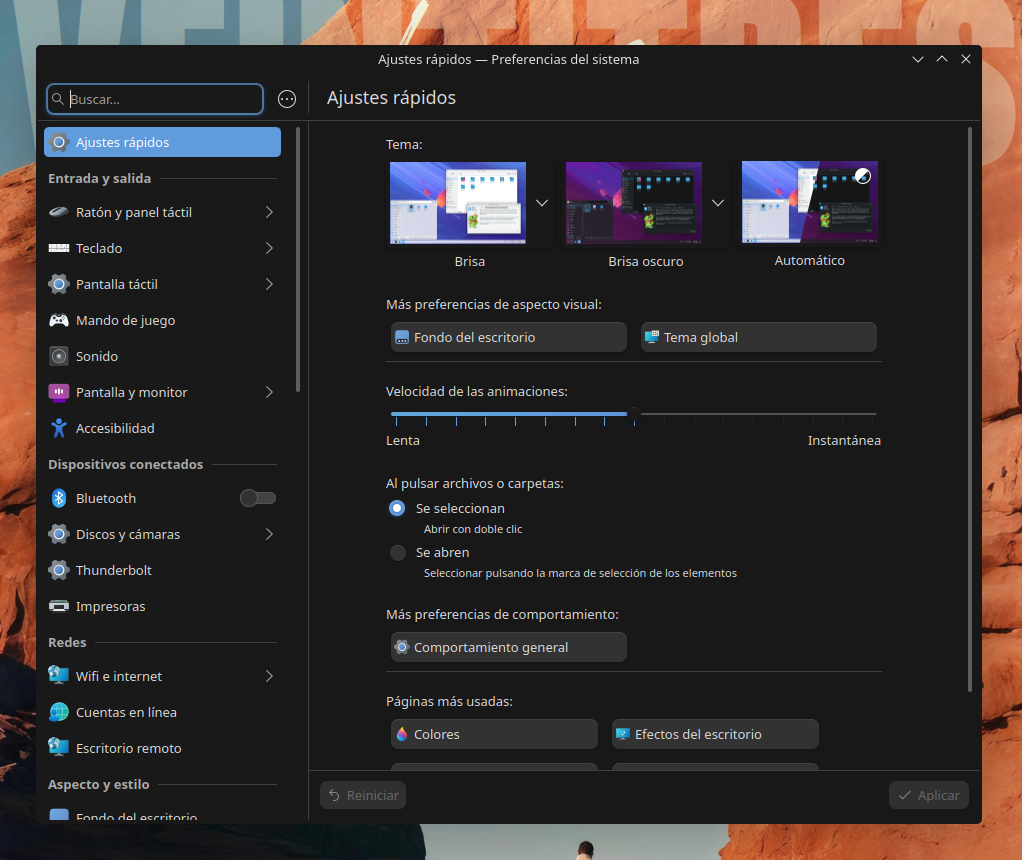Click the overflow menu icon beside search
Image resolution: width=1022 pixels, height=860 pixels.
click(287, 99)
